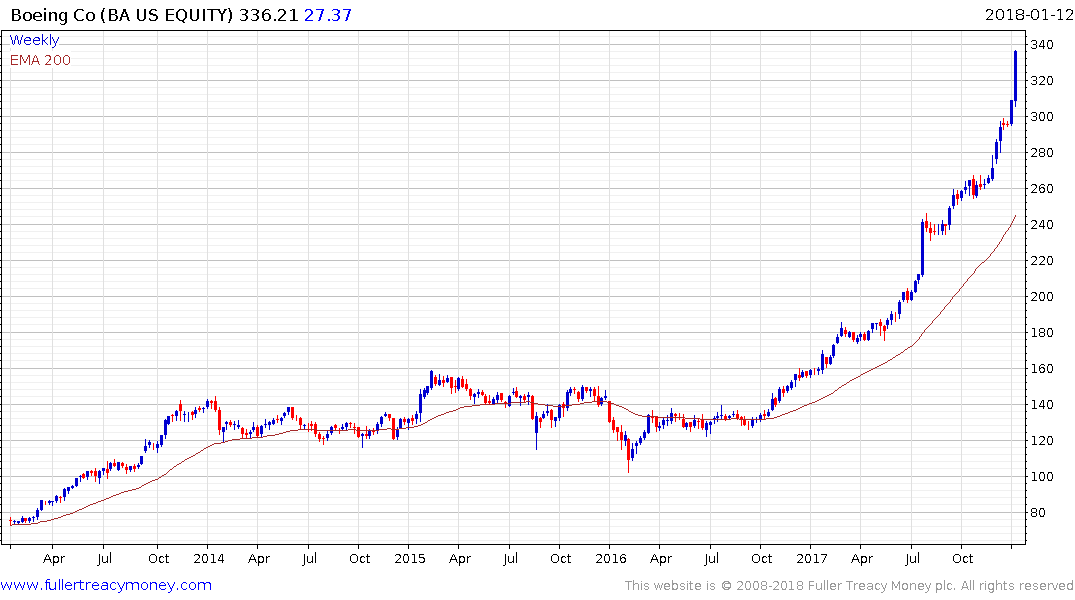
Task: Click the EMA 200 legend label
Action: 40,60
